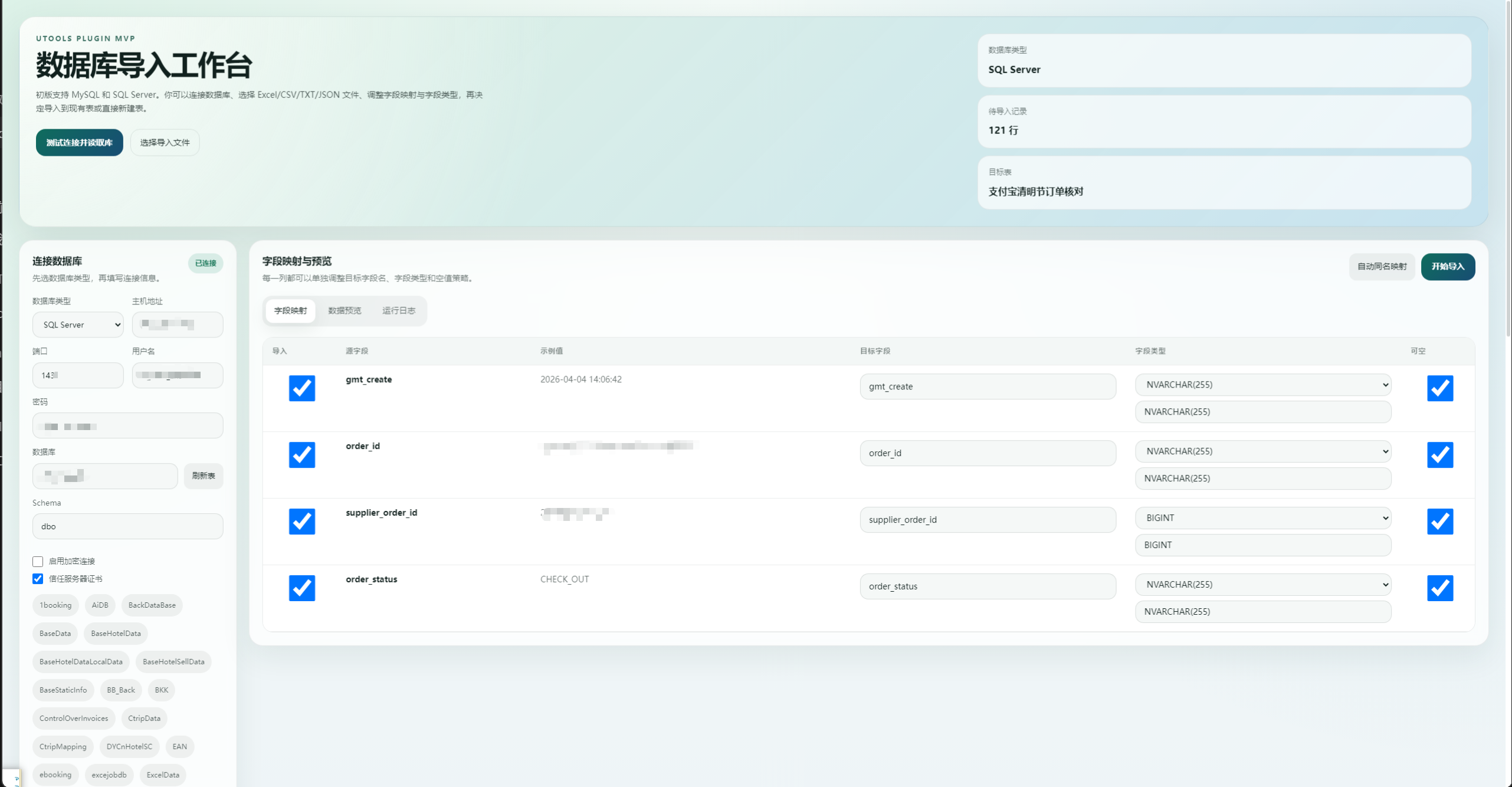The height and width of the screenshot is (787, 1512).
Task: Click the Schema input field containing dbo
Action: [127, 526]
